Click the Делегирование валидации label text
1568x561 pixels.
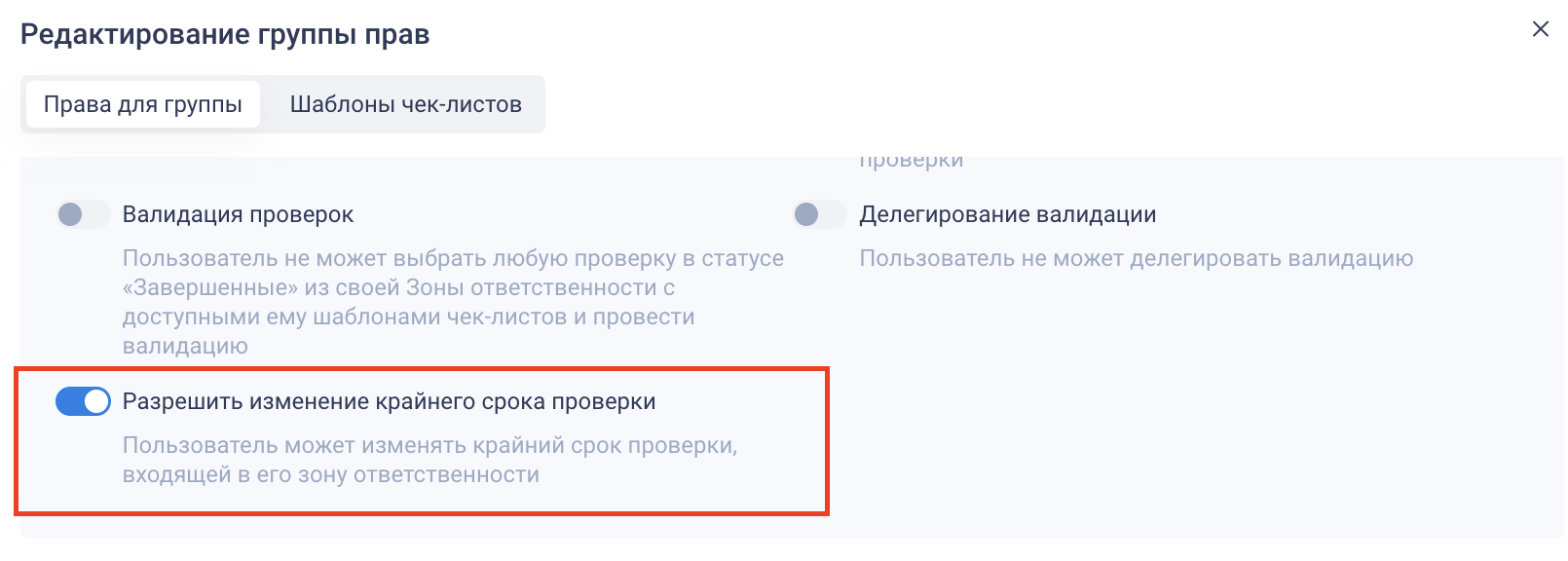[1007, 214]
